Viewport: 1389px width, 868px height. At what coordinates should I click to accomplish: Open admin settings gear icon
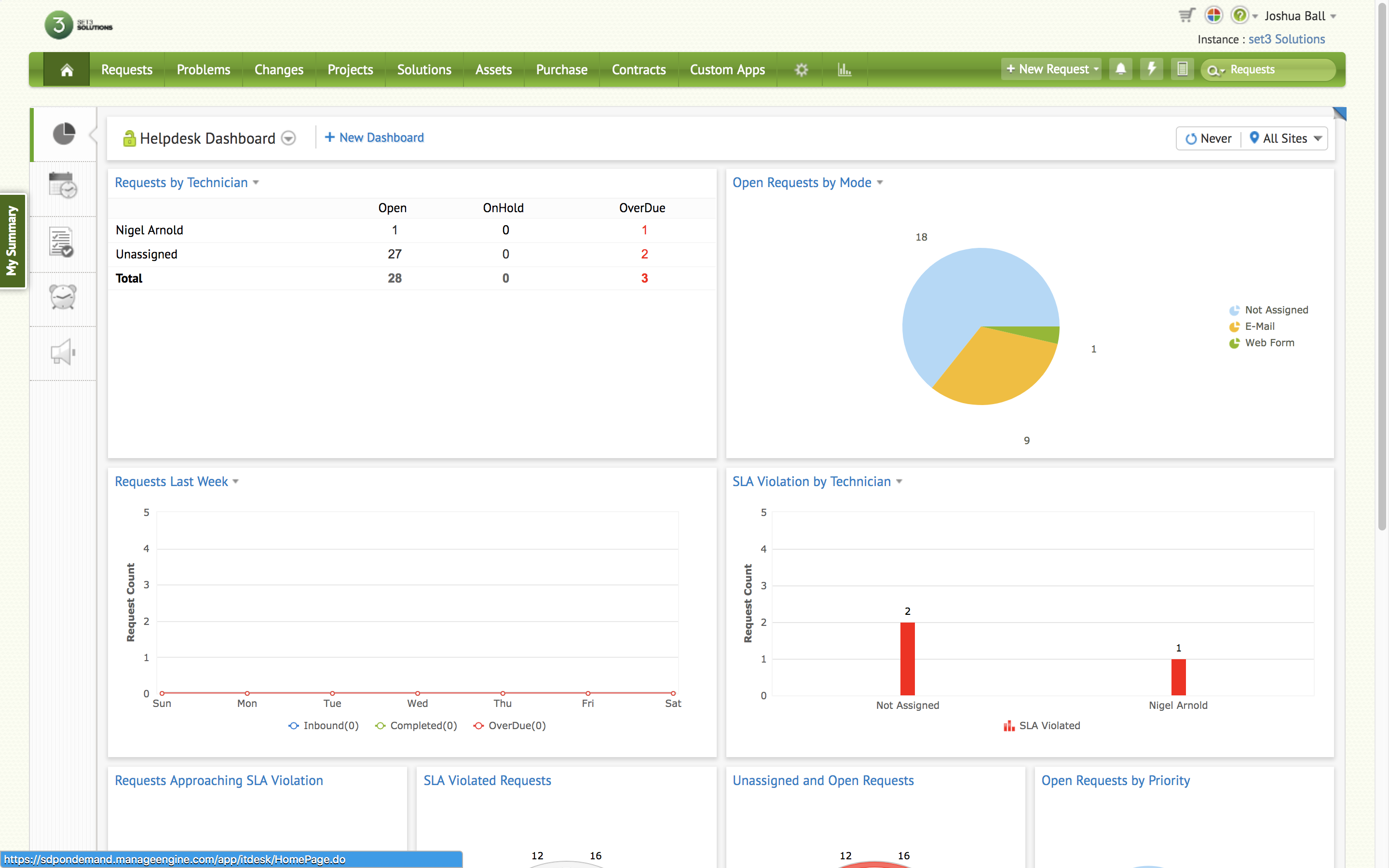[801, 69]
